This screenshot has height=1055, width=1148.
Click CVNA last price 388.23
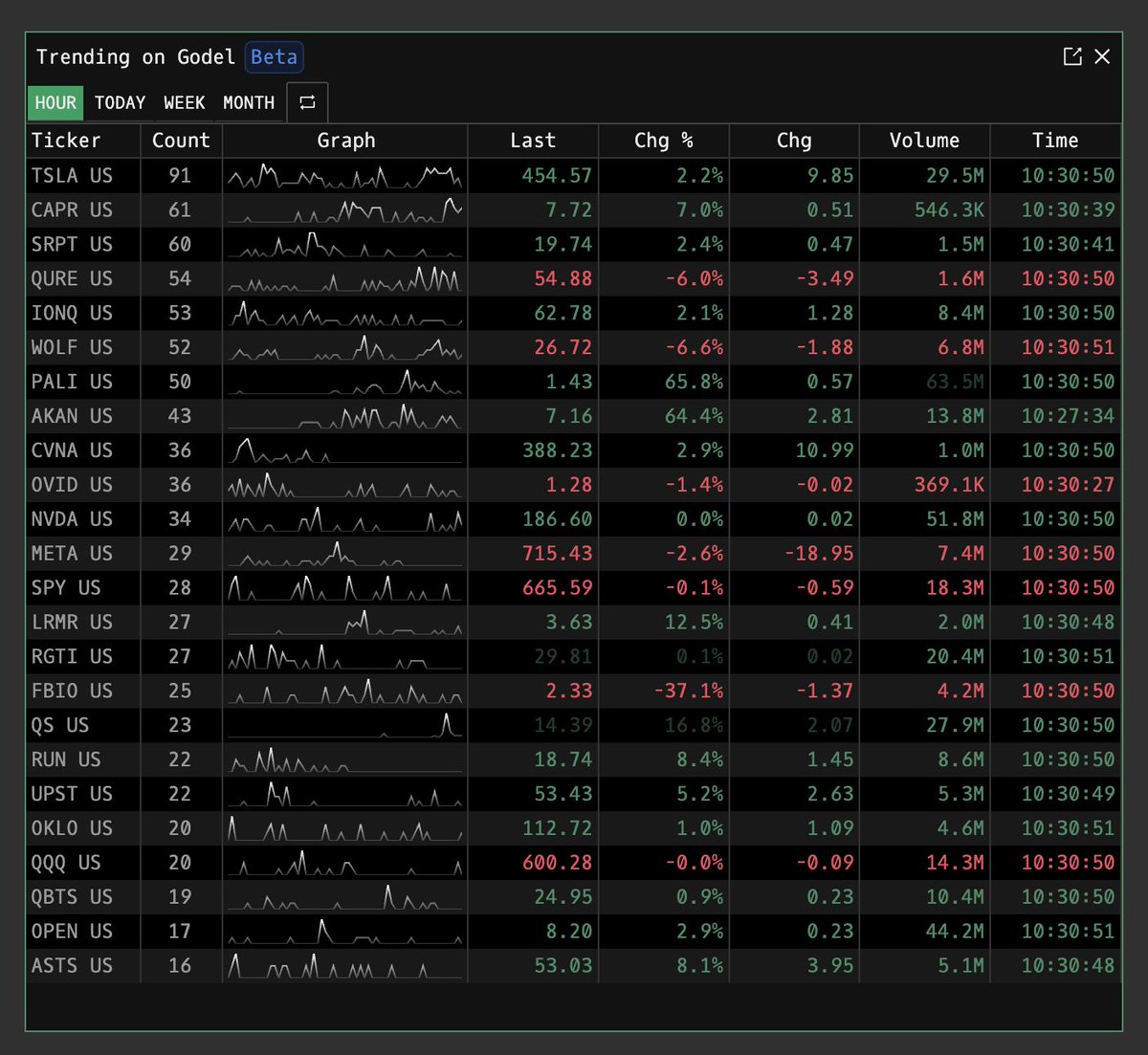(557, 451)
